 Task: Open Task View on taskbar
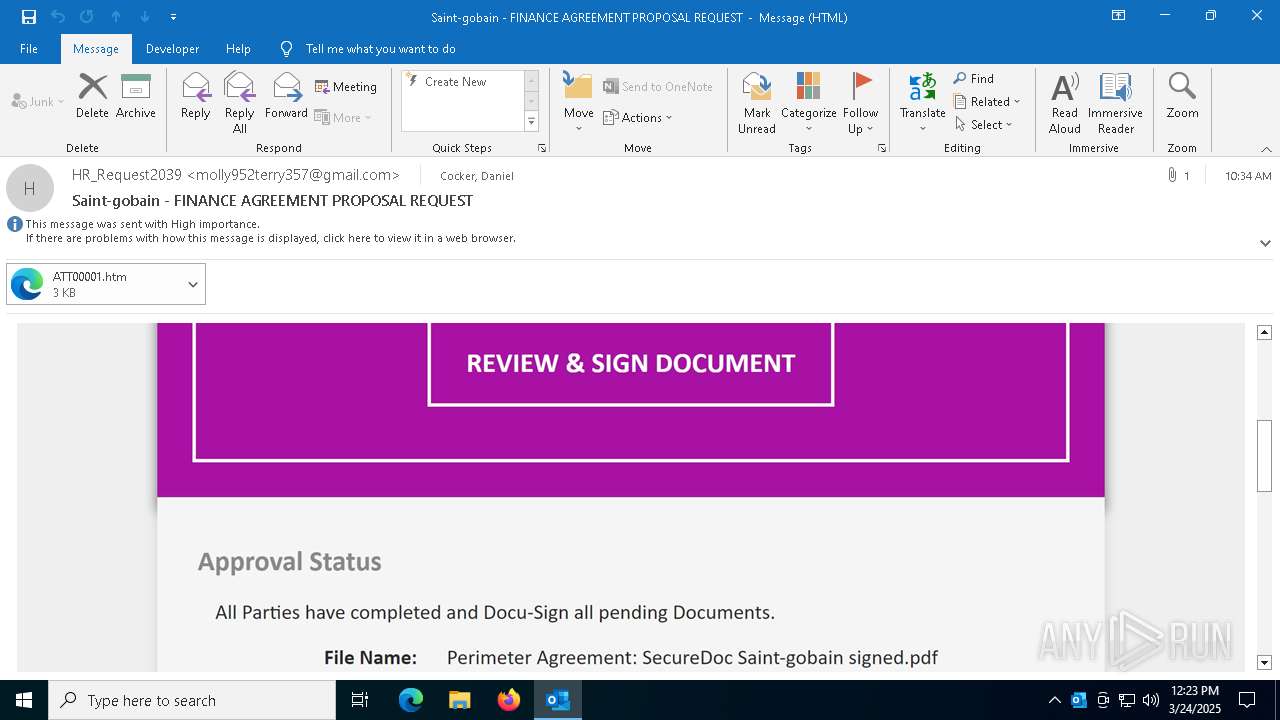click(x=360, y=700)
